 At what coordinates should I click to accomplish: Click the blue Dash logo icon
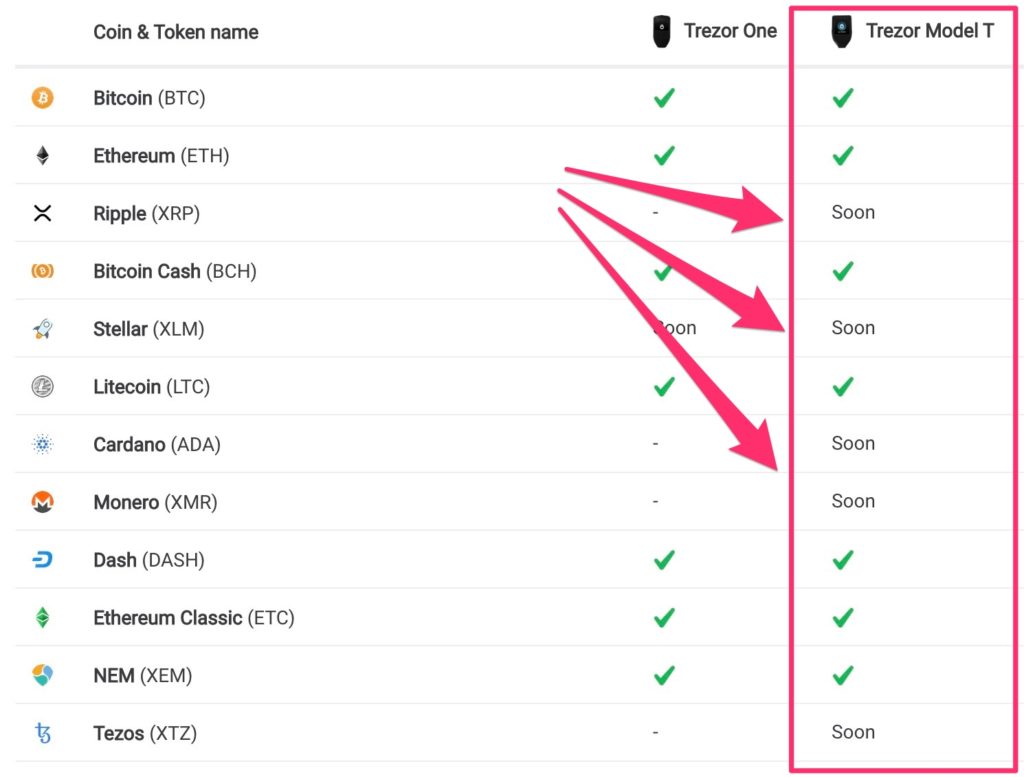(42, 560)
